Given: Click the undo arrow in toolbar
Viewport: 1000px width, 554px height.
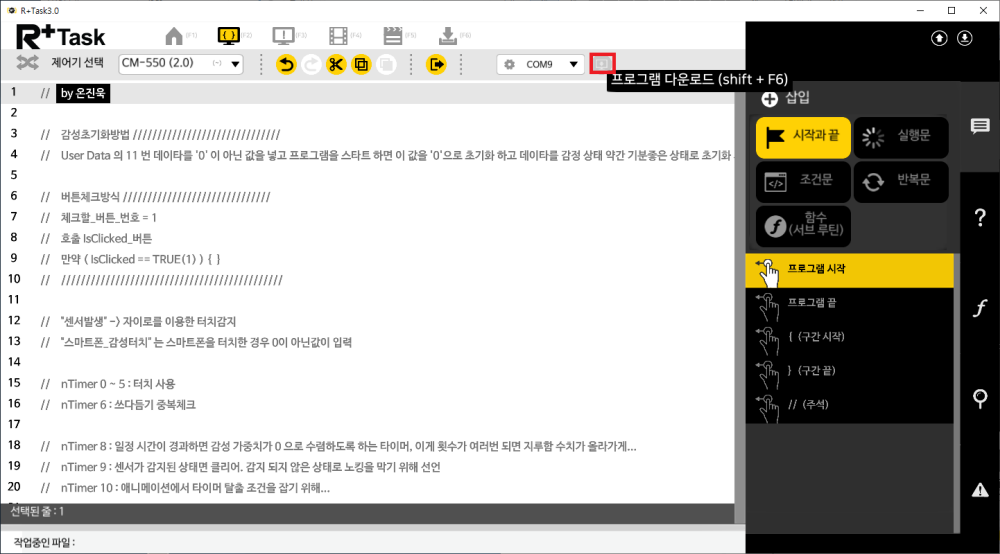Looking at the screenshot, I should tap(285, 64).
